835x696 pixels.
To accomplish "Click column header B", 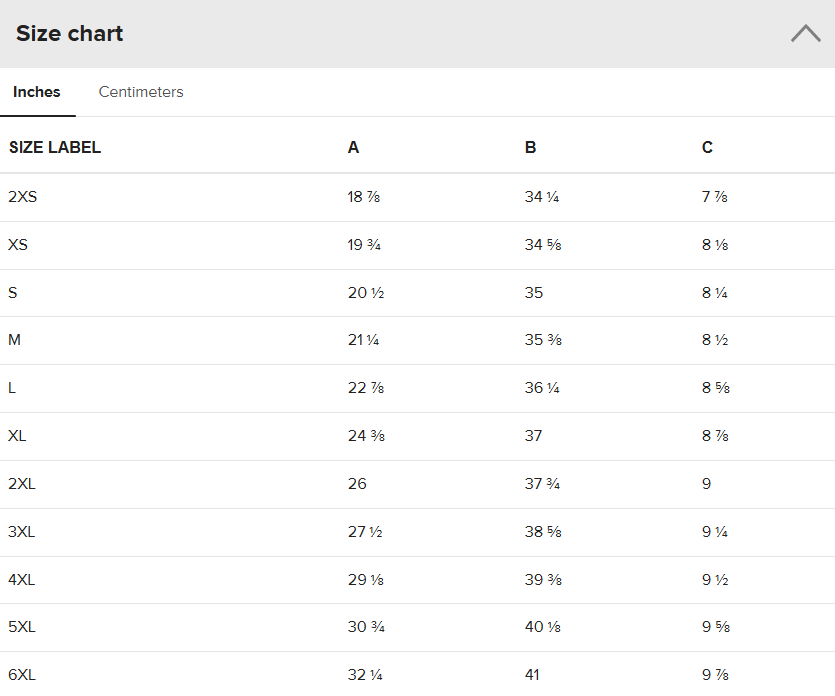I will (530, 148).
